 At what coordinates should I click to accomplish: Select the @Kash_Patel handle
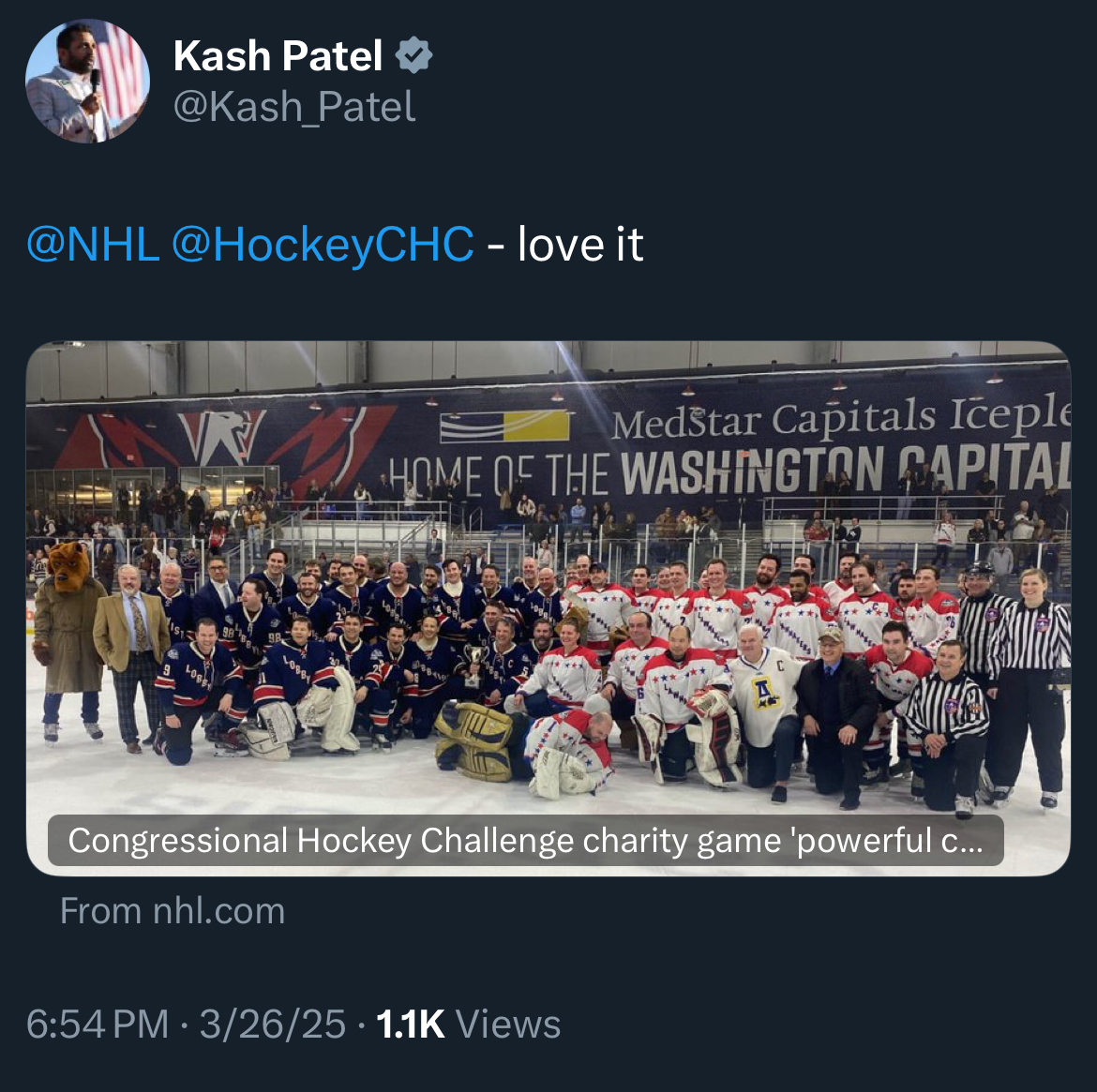click(294, 107)
